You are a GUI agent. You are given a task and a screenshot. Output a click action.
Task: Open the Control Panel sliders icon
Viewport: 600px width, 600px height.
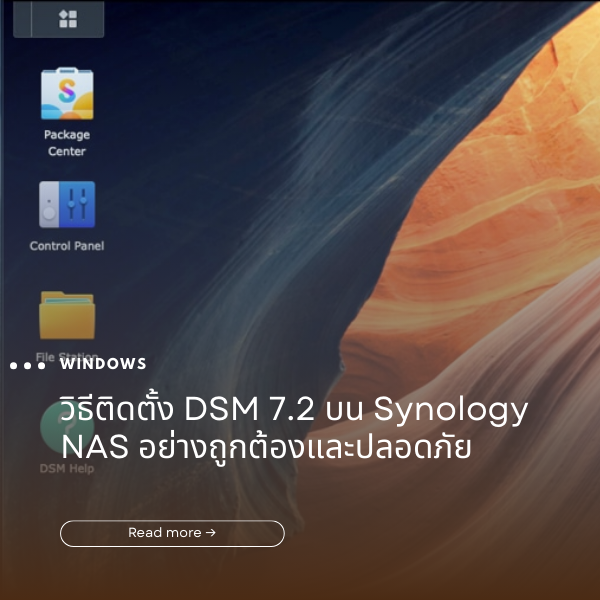[x=67, y=204]
